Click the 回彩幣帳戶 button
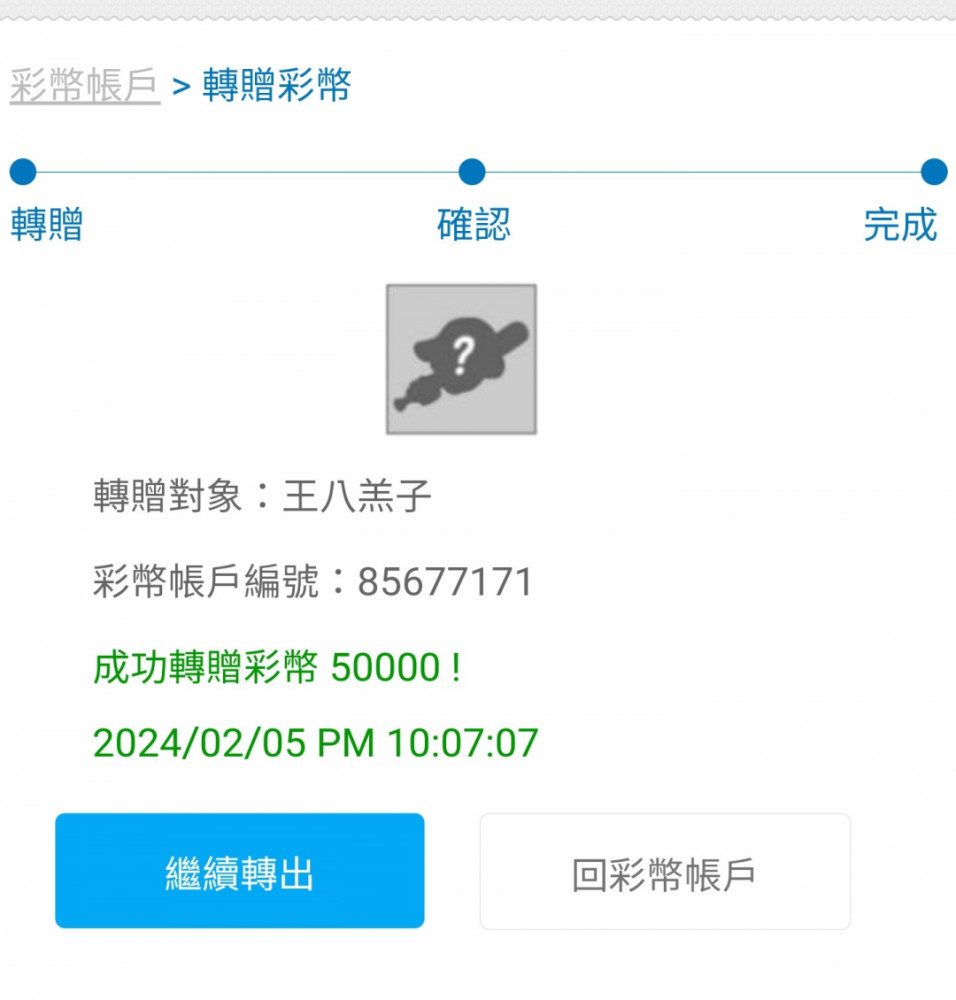The image size is (956, 1000). pos(665,871)
